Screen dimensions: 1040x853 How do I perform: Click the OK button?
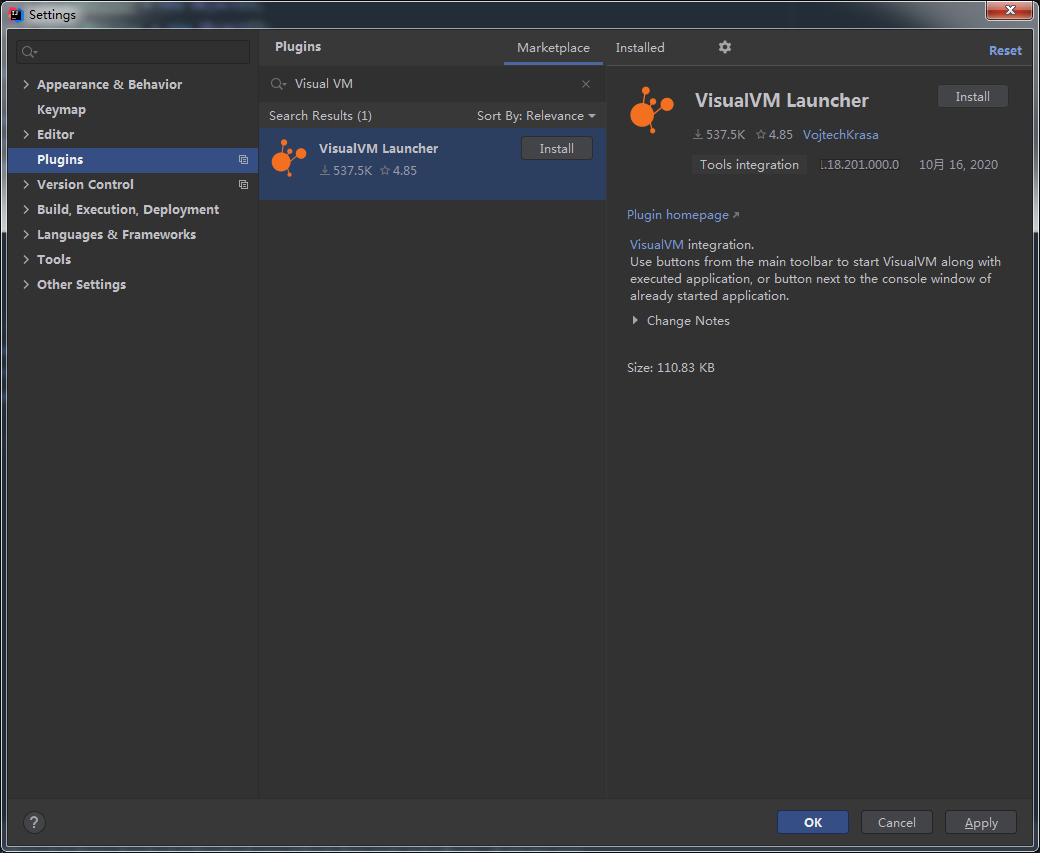tap(812, 822)
